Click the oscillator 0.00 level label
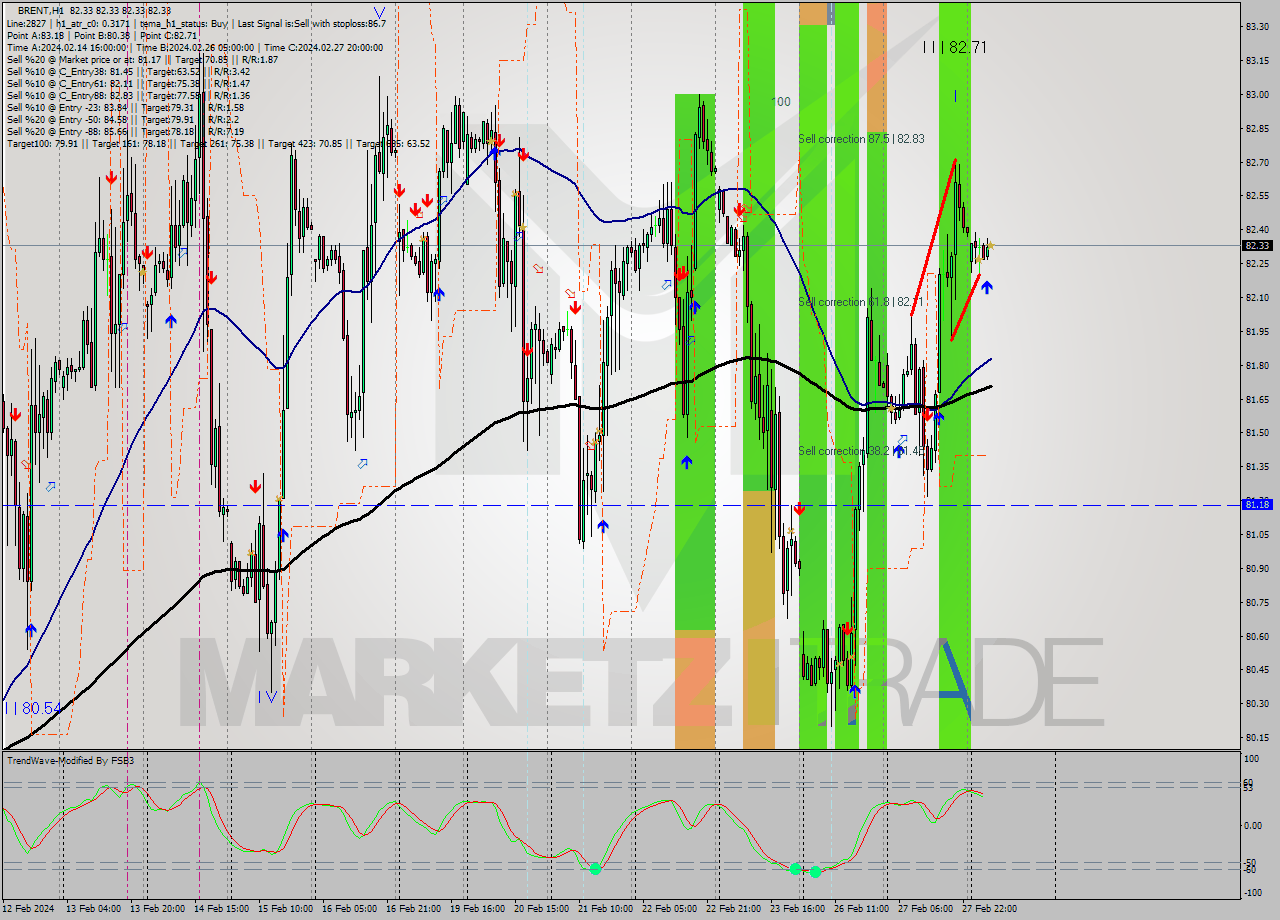 1255,825
